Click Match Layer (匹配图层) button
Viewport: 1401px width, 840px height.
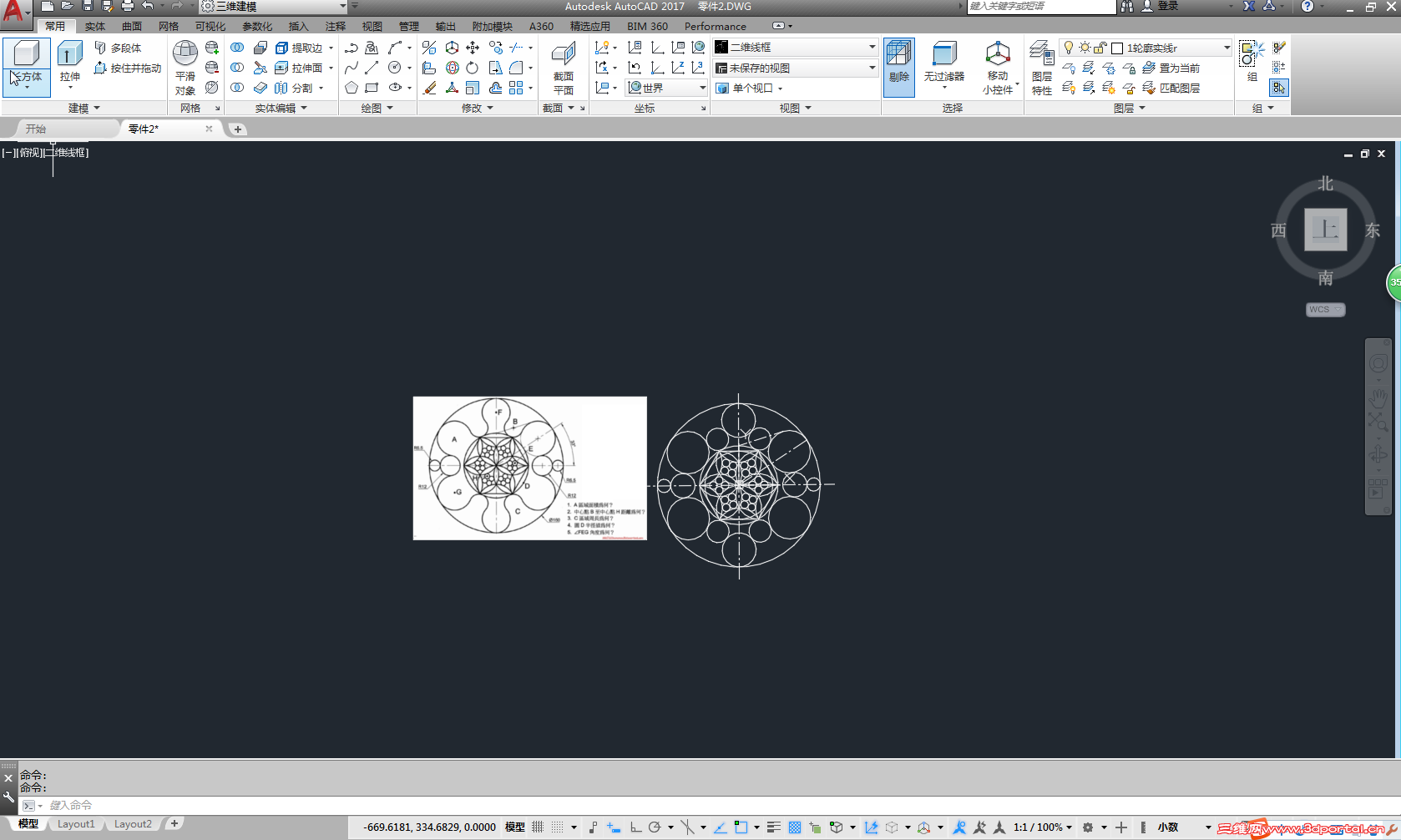point(1171,88)
